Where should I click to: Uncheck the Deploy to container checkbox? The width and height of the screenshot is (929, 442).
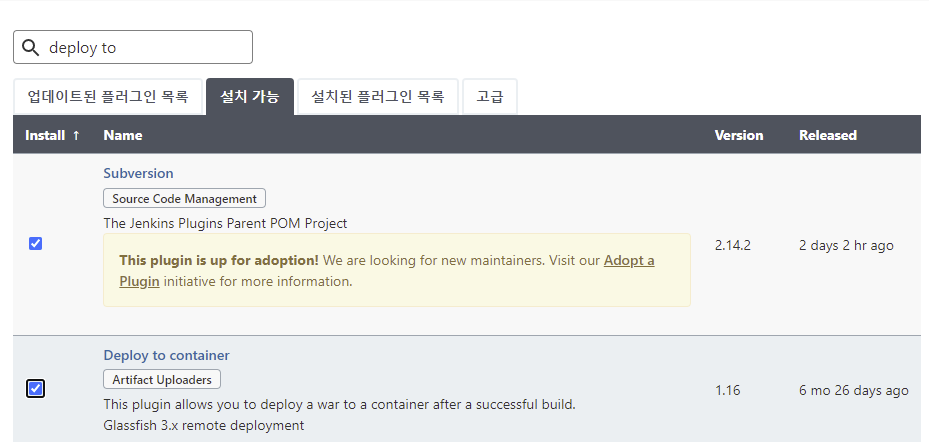(x=36, y=389)
